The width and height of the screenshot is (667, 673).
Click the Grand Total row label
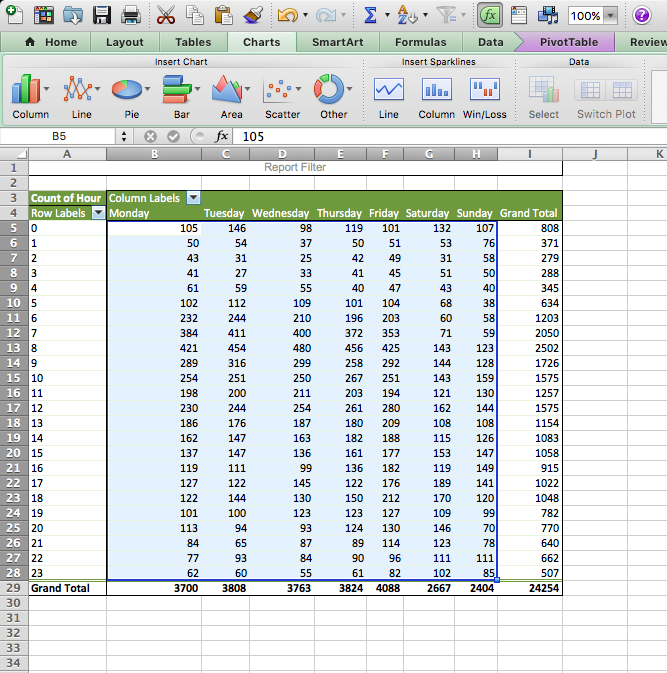[67, 588]
